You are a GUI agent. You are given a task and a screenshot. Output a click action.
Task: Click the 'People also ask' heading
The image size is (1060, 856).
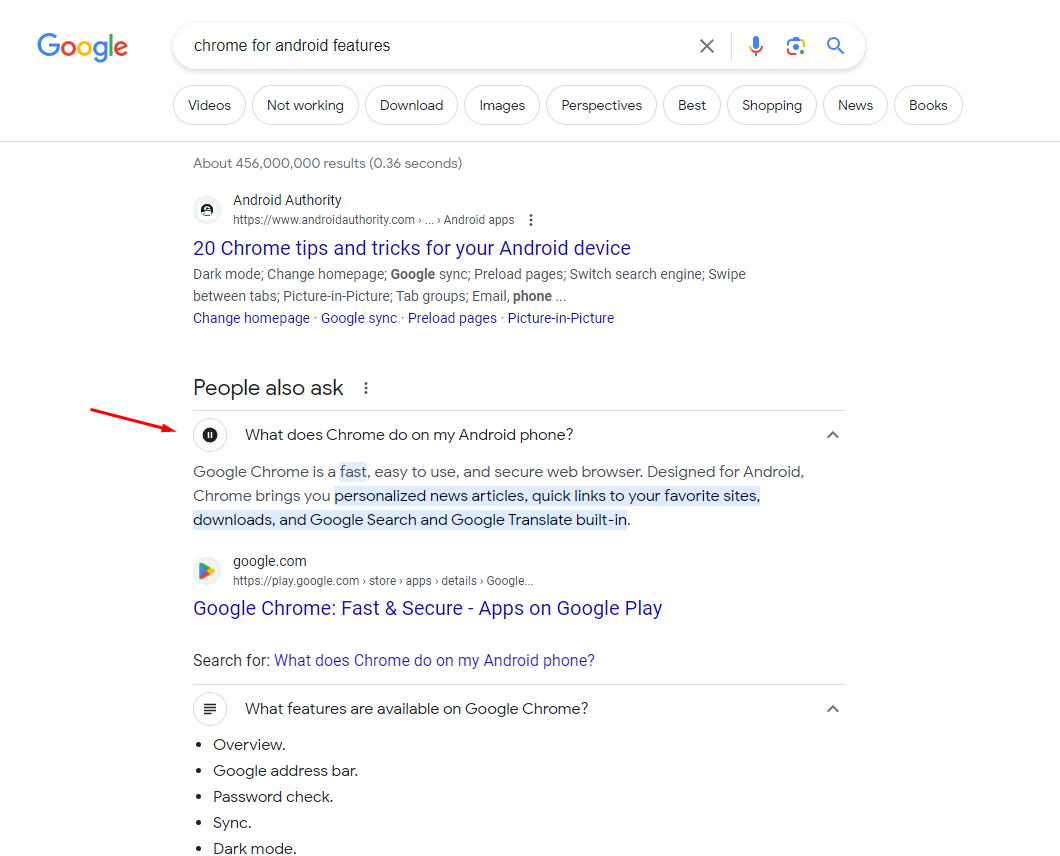pos(268,388)
